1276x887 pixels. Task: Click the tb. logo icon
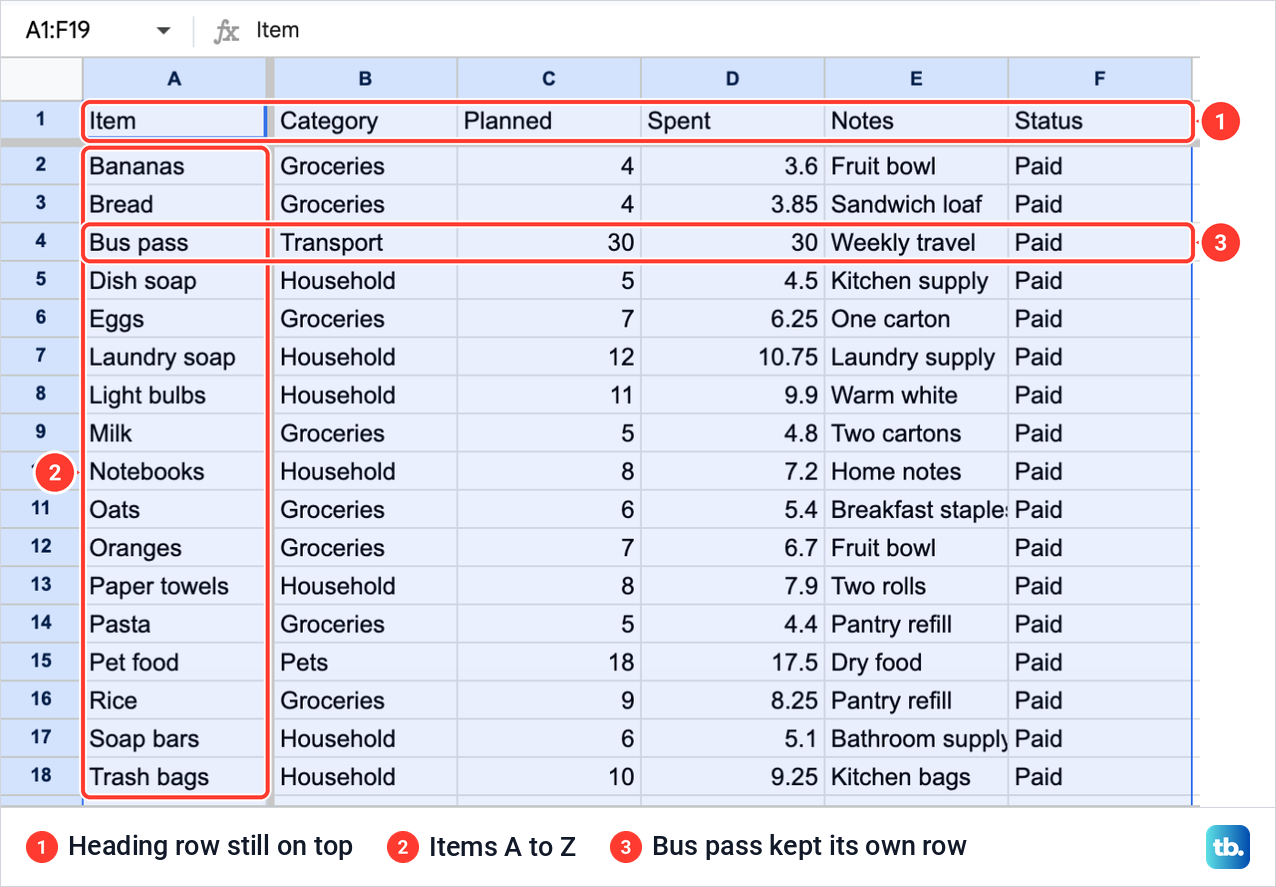(x=1227, y=846)
